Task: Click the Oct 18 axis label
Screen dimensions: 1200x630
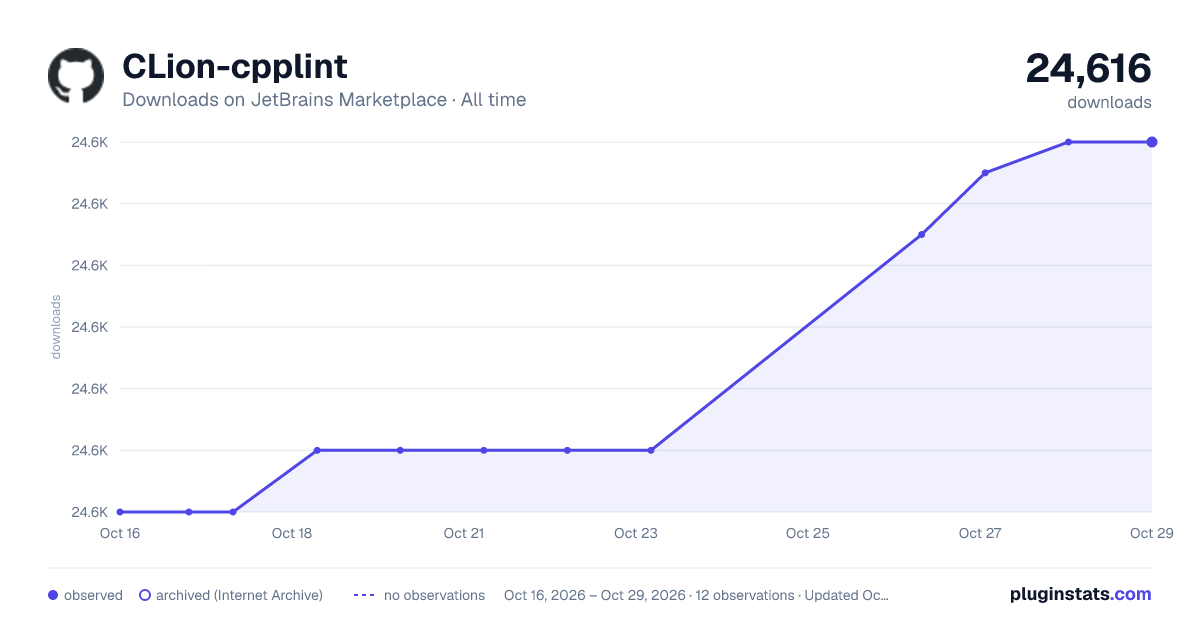Action: 292,533
